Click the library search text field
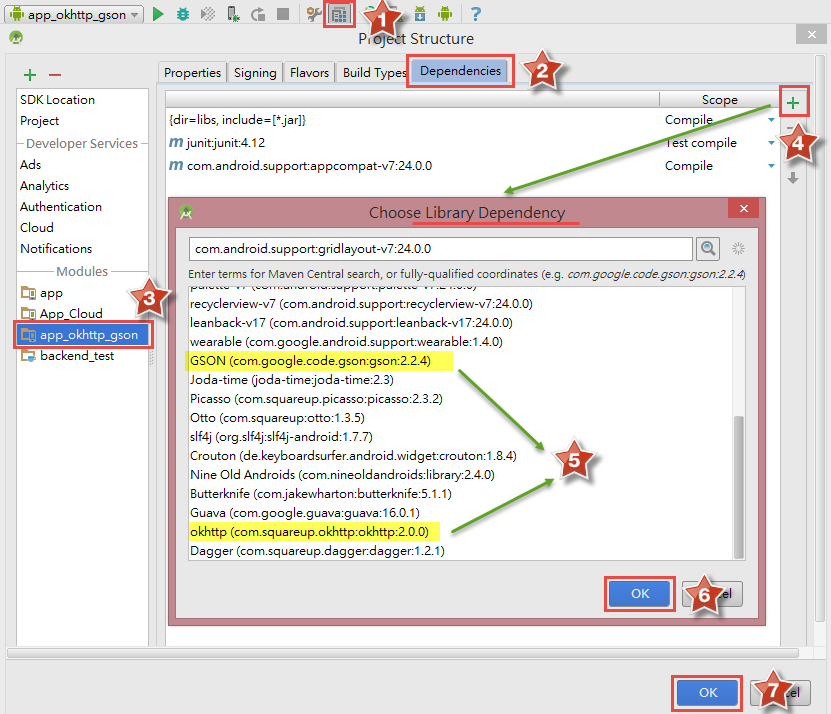The image size is (831, 714). 441,249
